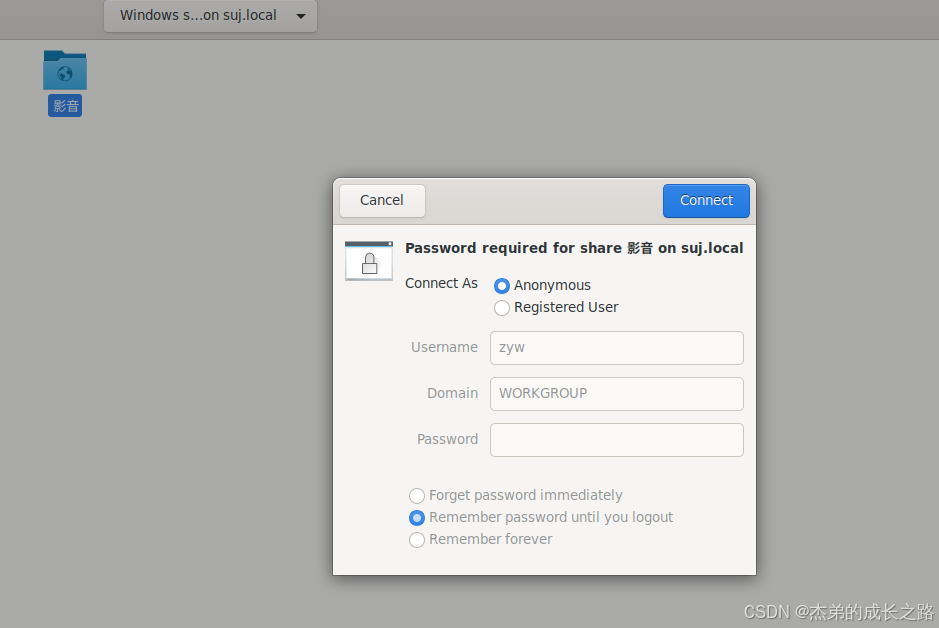
Task: Focus the Domain field showing WORKGROUP
Action: tap(616, 394)
